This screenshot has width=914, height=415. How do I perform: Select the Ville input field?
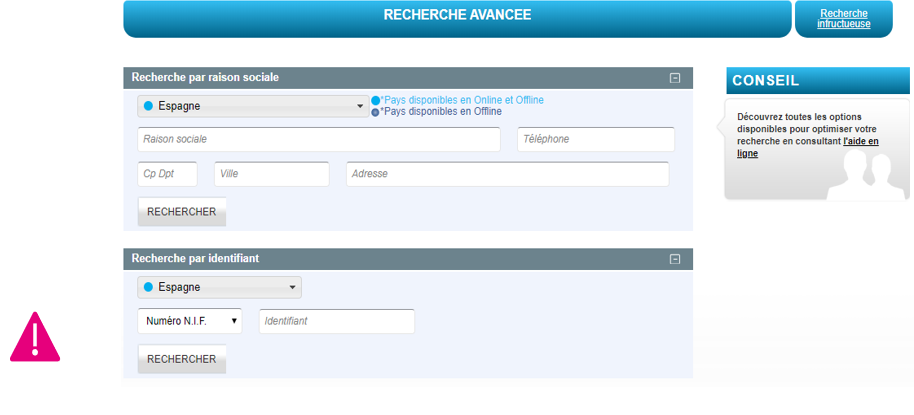pos(271,174)
